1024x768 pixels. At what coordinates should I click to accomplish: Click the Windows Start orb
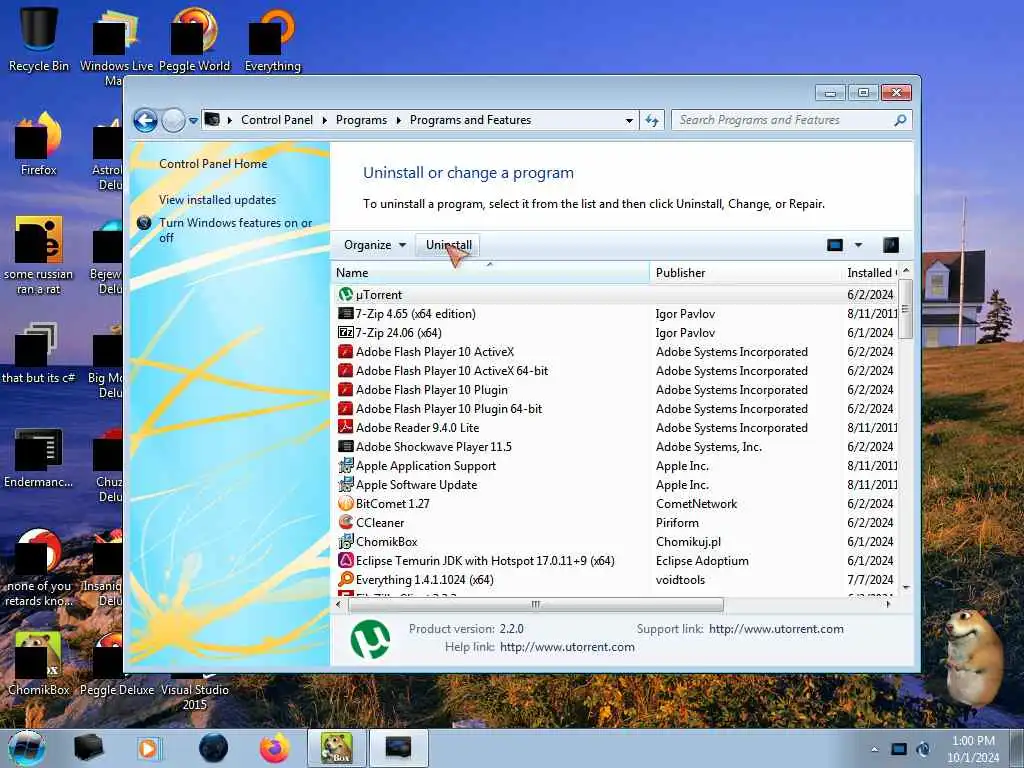pyautogui.click(x=27, y=748)
